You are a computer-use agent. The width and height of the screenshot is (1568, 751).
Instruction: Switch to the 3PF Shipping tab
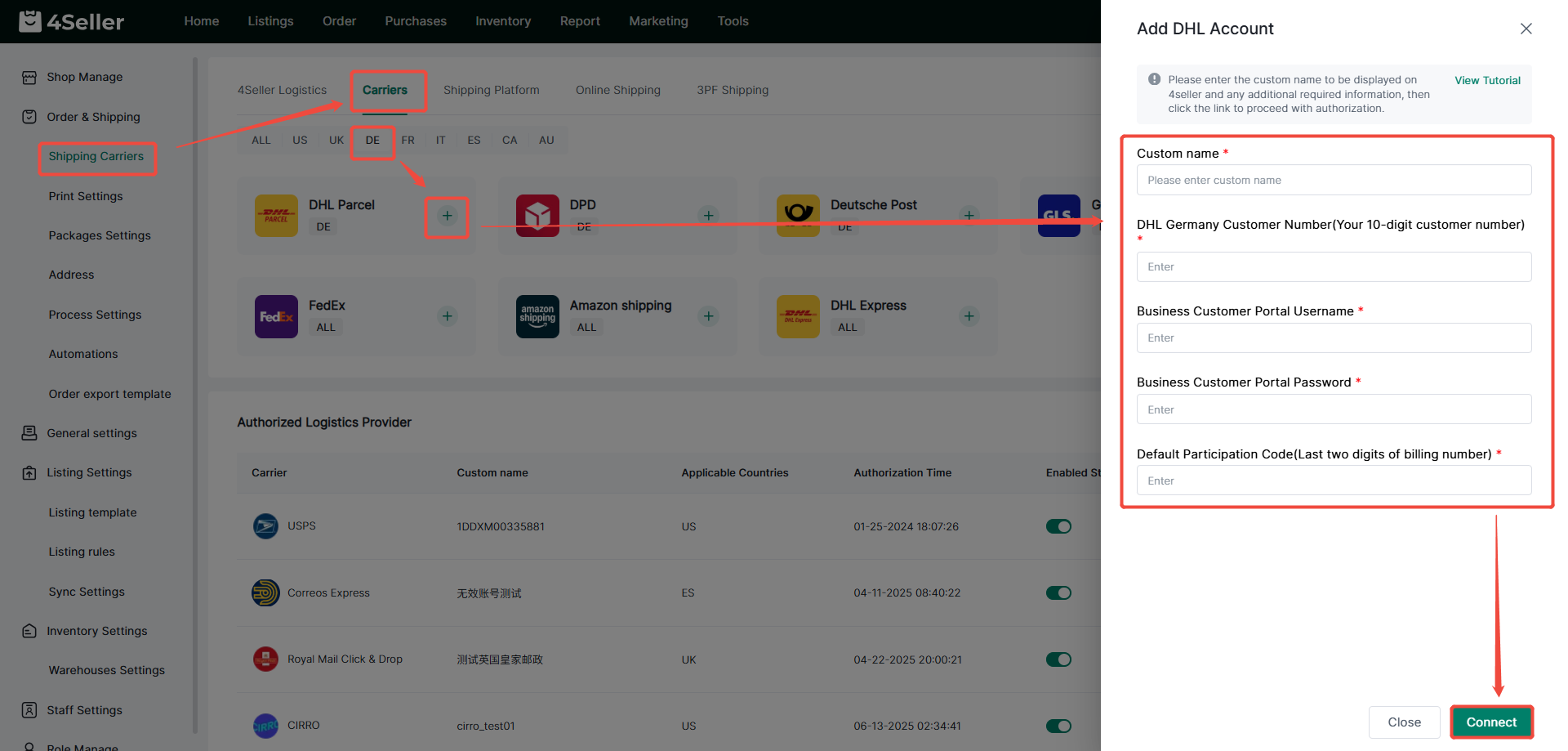733,90
